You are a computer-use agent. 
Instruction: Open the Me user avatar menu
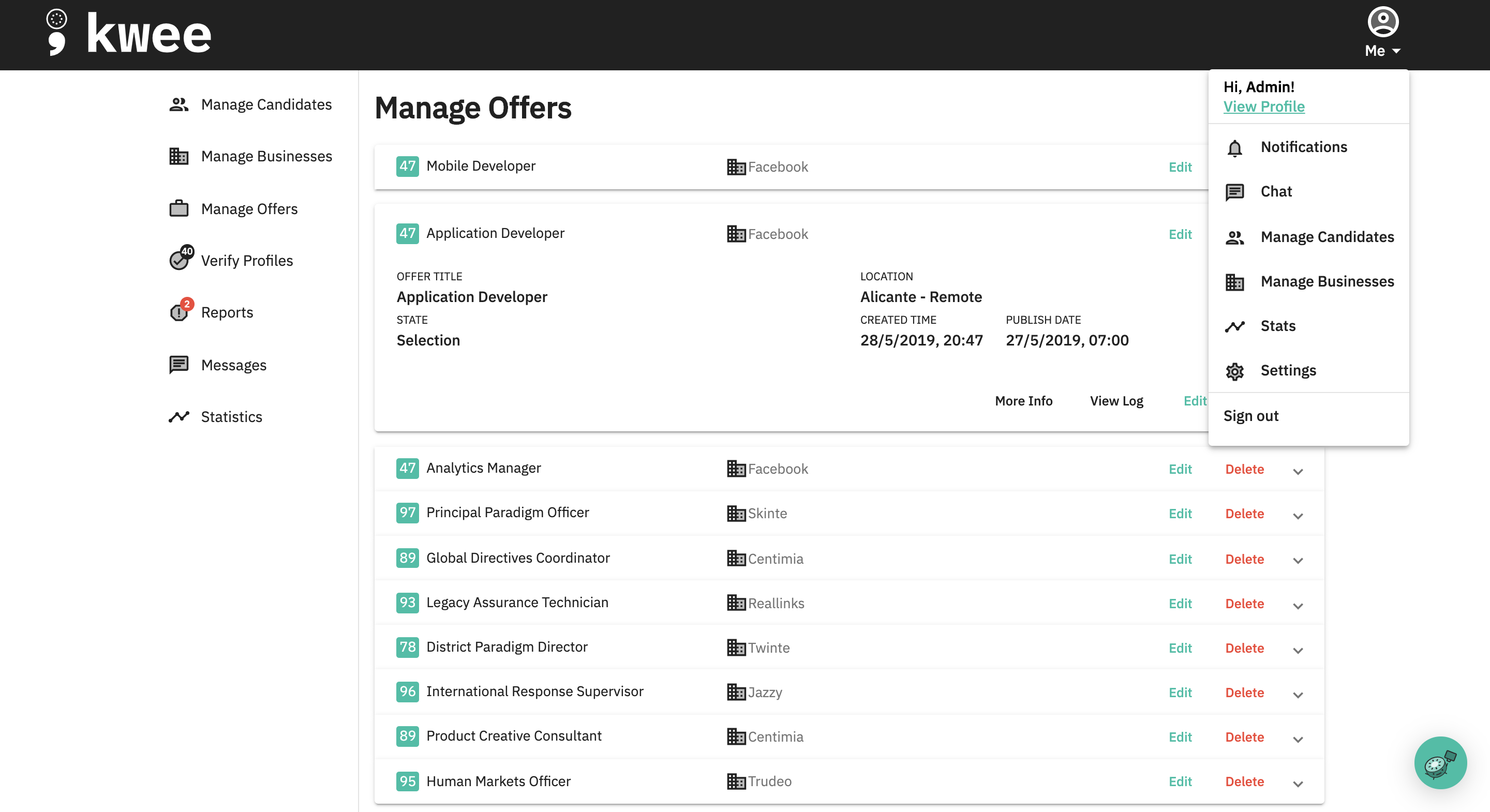[x=1382, y=33]
